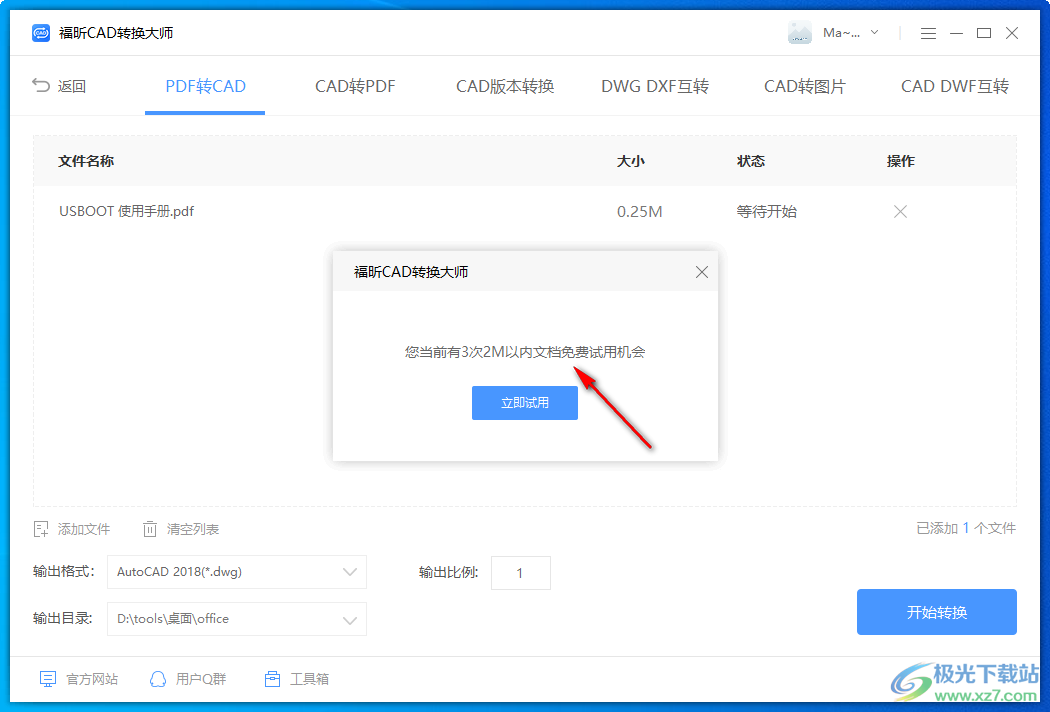Click the Foxit CAD converter app logo
Viewport: 1050px width, 712px height.
coord(41,33)
